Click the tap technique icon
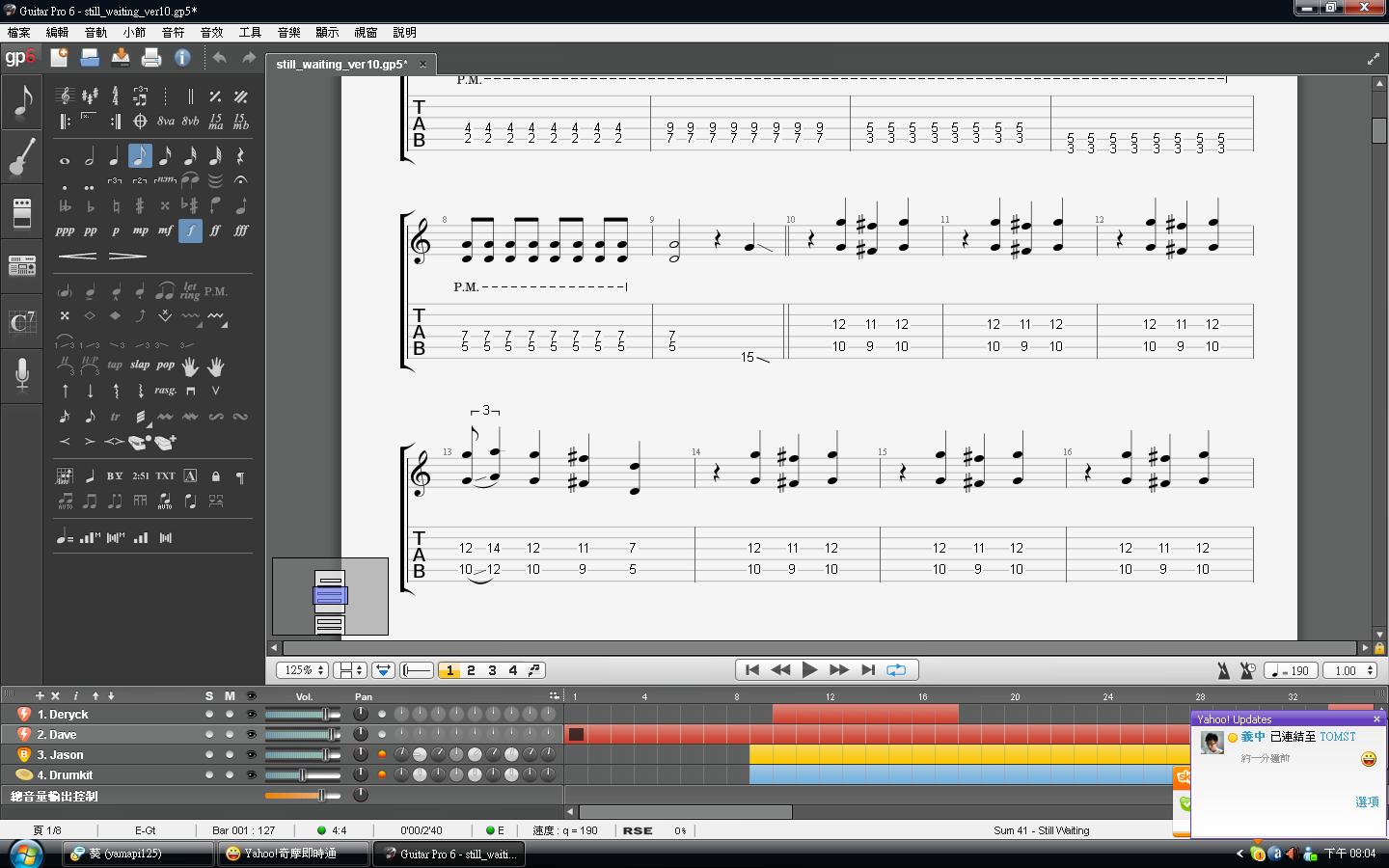Screen dimensions: 1389x868 (x=115, y=366)
